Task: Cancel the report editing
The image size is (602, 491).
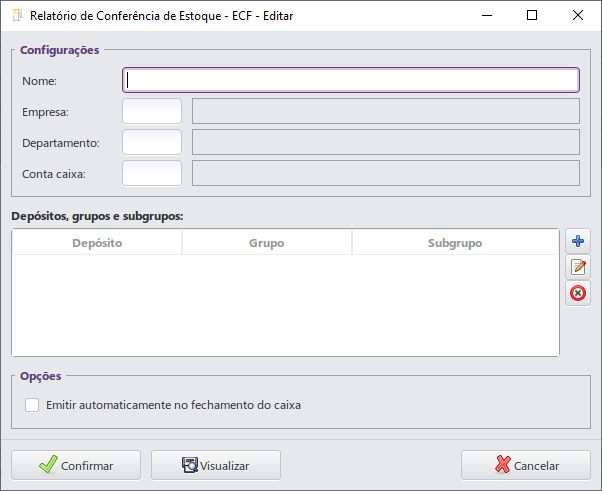Action: pos(525,465)
